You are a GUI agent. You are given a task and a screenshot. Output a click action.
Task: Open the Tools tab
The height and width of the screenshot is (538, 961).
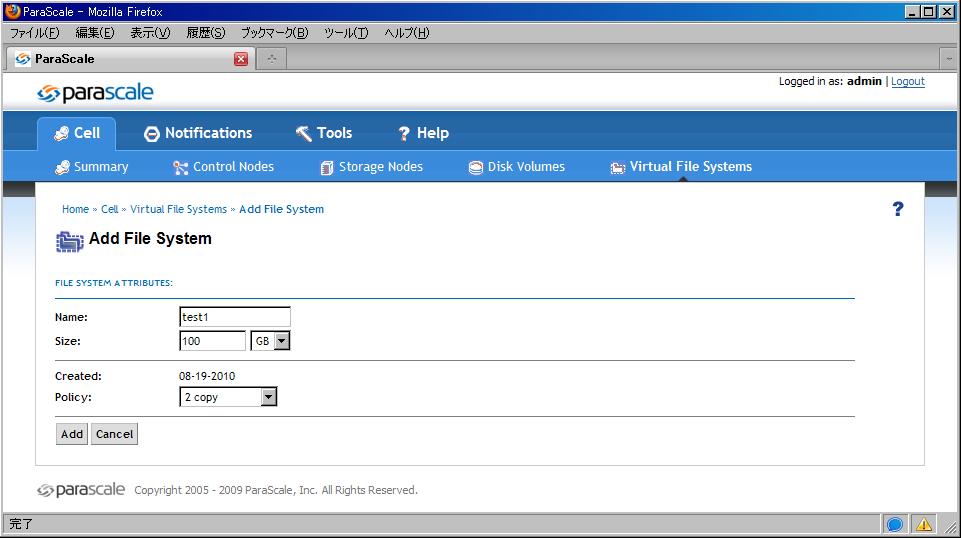point(323,133)
